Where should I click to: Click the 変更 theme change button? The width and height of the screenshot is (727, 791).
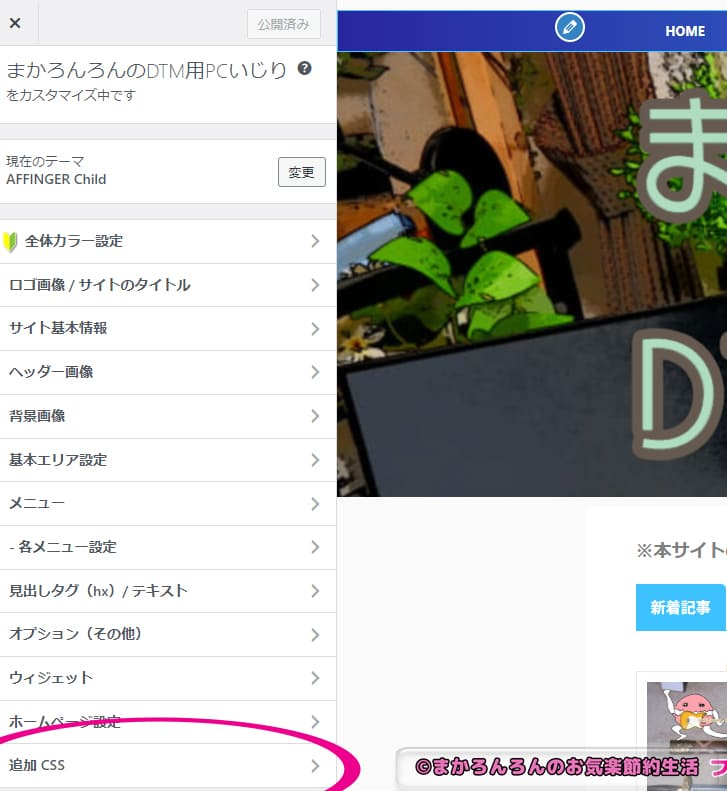[302, 172]
